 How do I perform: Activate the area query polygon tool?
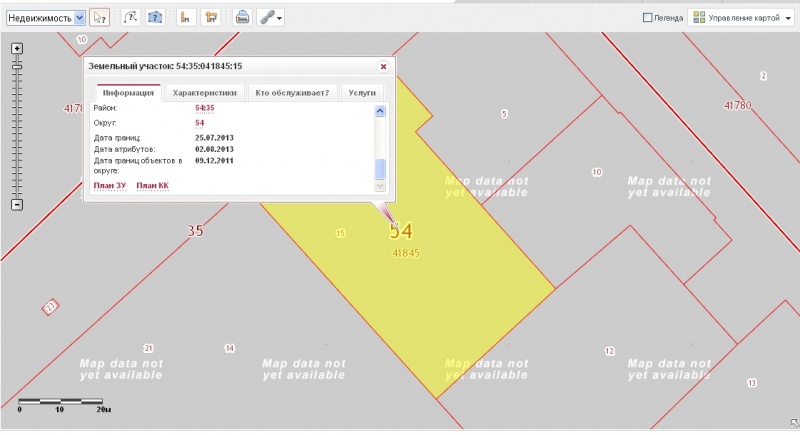pos(155,17)
